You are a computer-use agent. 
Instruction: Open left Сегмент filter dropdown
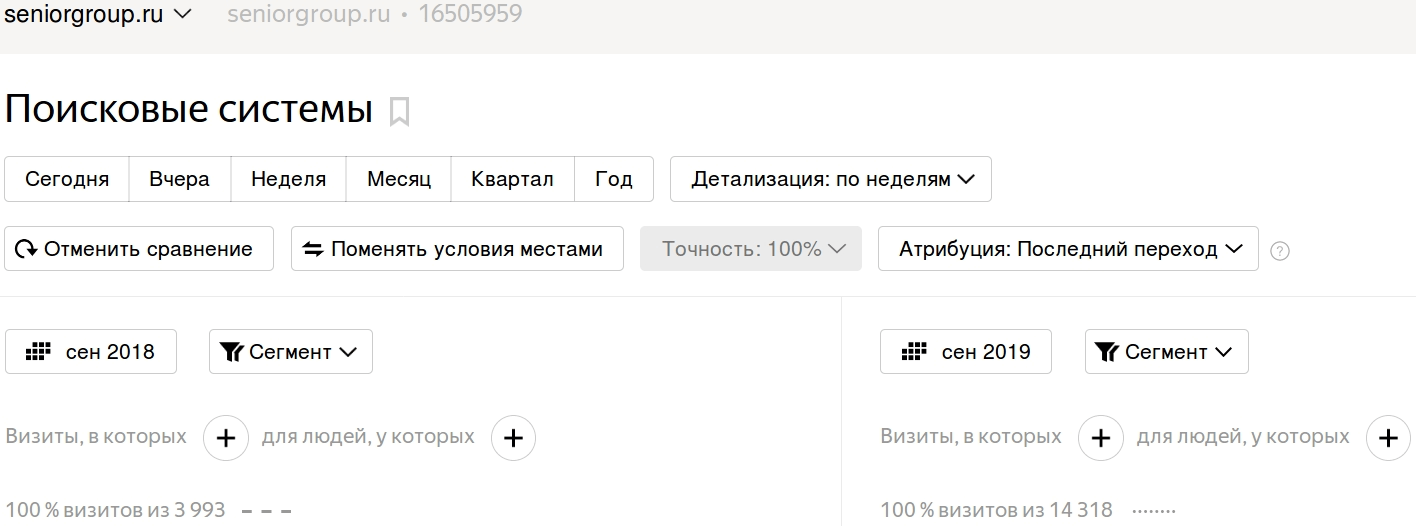(x=291, y=352)
